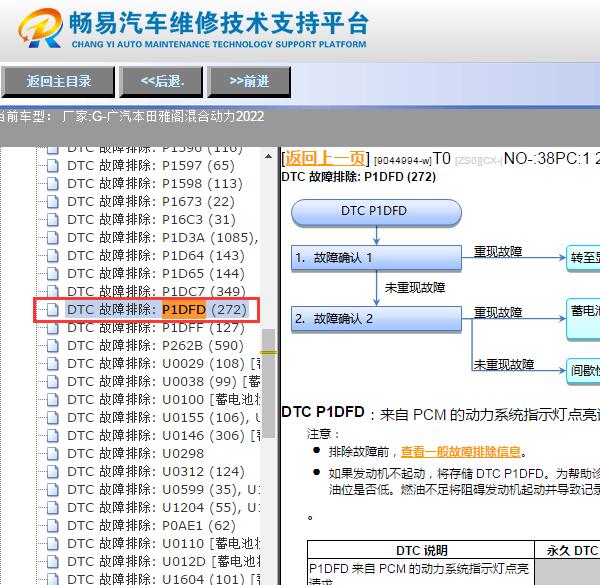Click flowchart step 2. 故障确认 2
The width and height of the screenshot is (600, 585).
376,319
